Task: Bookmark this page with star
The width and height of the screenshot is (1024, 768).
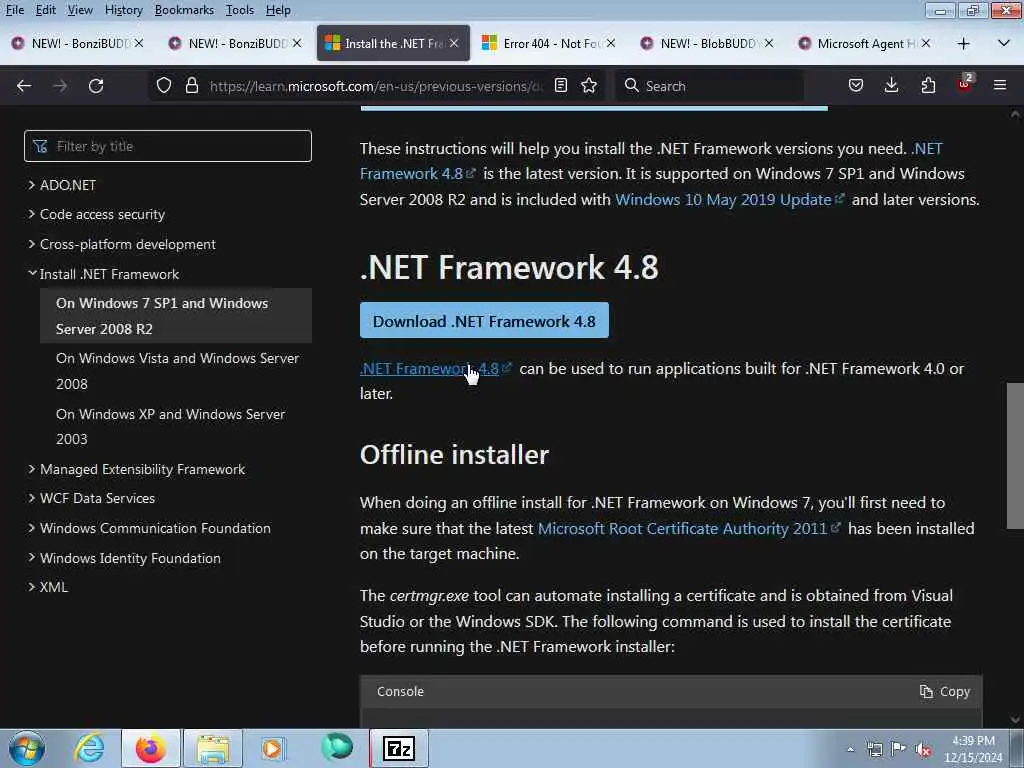Action: pyautogui.click(x=589, y=86)
